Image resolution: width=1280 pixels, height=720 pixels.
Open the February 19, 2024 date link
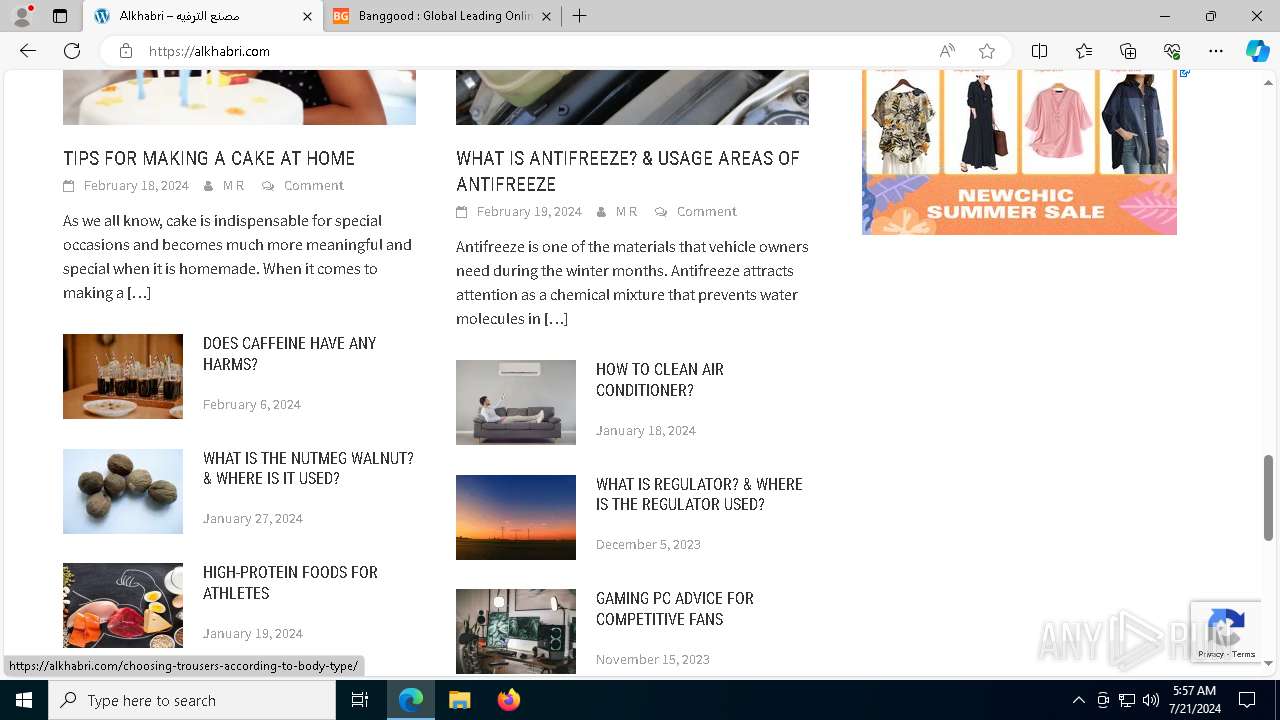529,212
